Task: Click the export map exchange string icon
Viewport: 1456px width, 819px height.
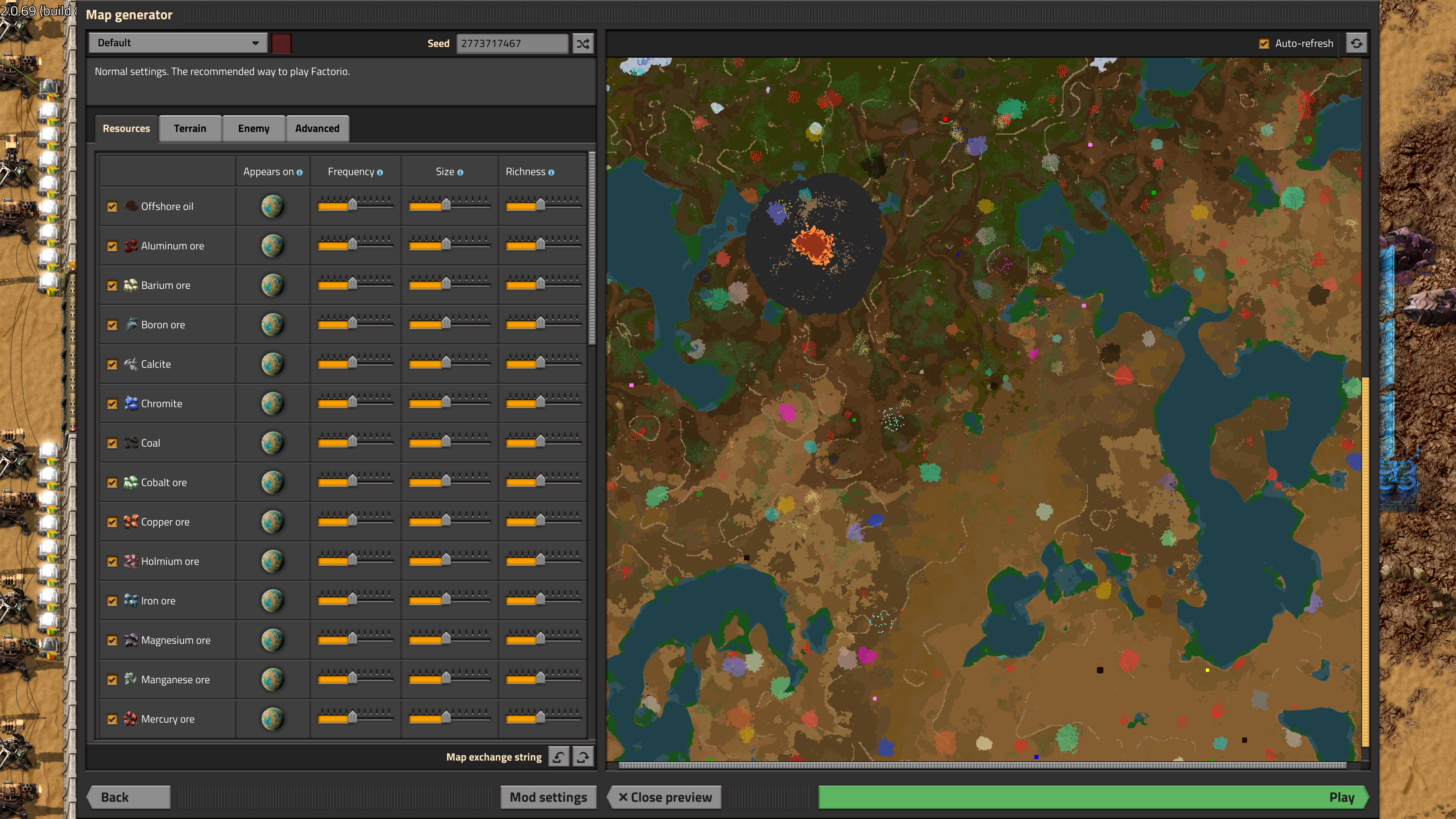Action: pos(583,757)
